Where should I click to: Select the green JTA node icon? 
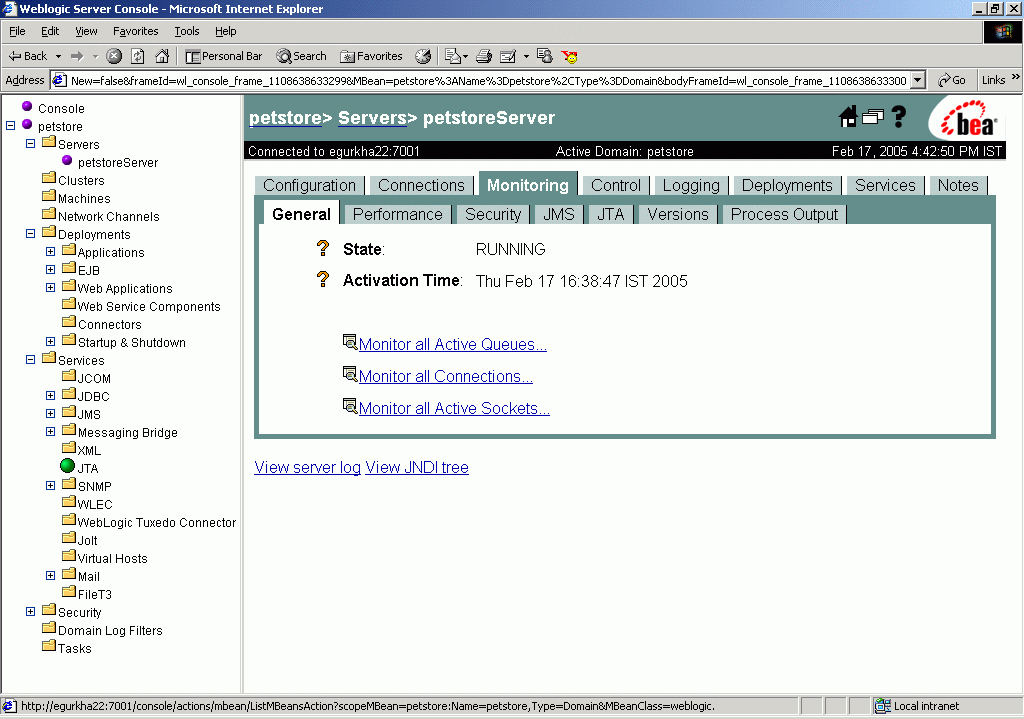[x=67, y=466]
